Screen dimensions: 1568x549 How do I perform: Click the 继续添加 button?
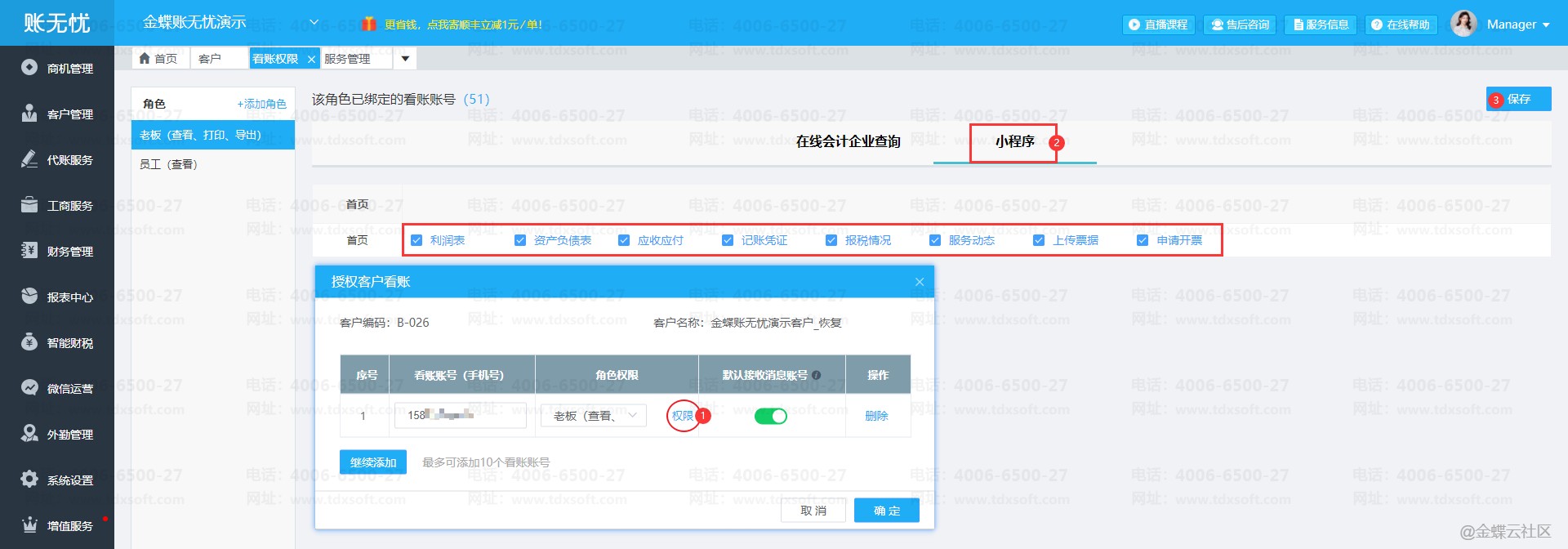point(372,462)
